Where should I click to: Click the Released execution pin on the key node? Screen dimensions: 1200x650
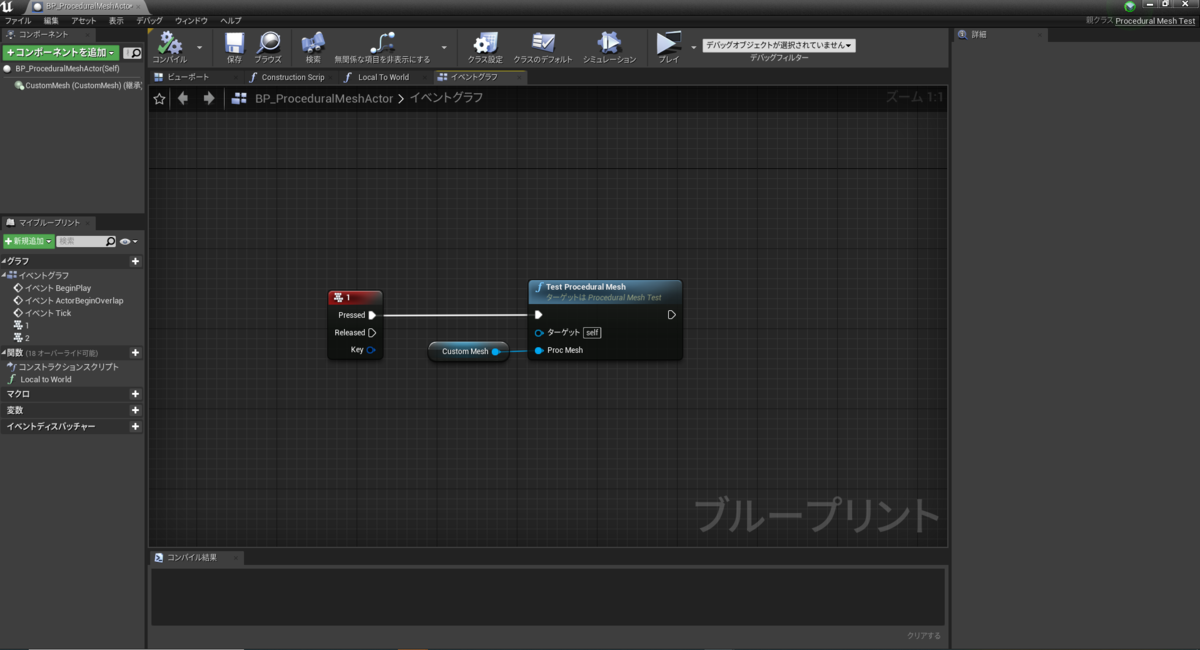(x=372, y=333)
